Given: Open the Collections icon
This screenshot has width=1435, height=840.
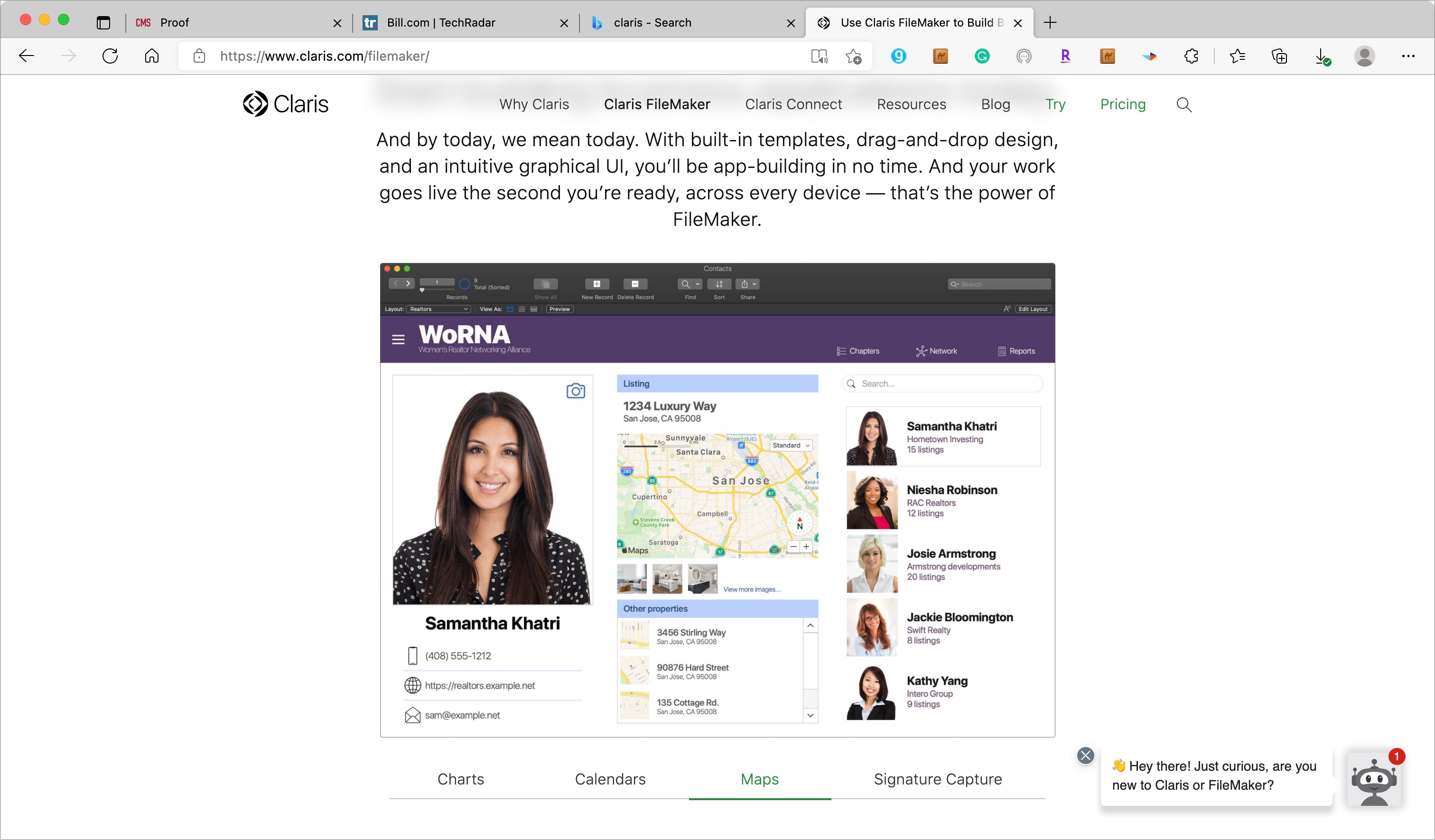Looking at the screenshot, I should [x=1279, y=56].
